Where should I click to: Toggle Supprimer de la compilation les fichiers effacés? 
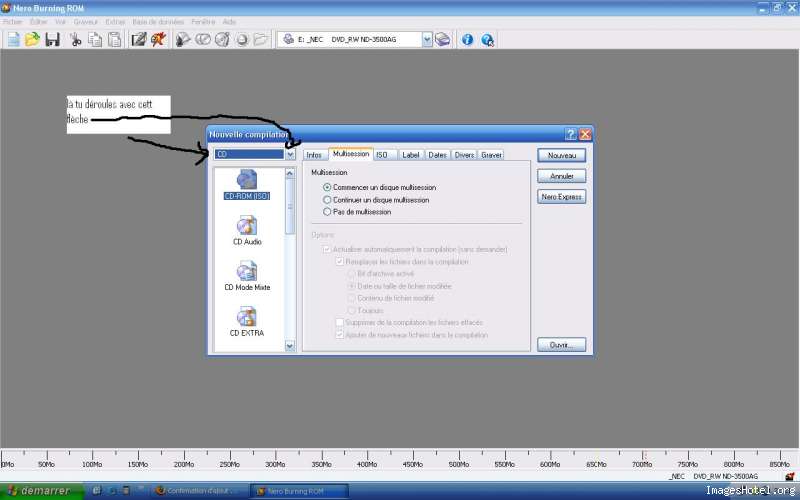339,322
